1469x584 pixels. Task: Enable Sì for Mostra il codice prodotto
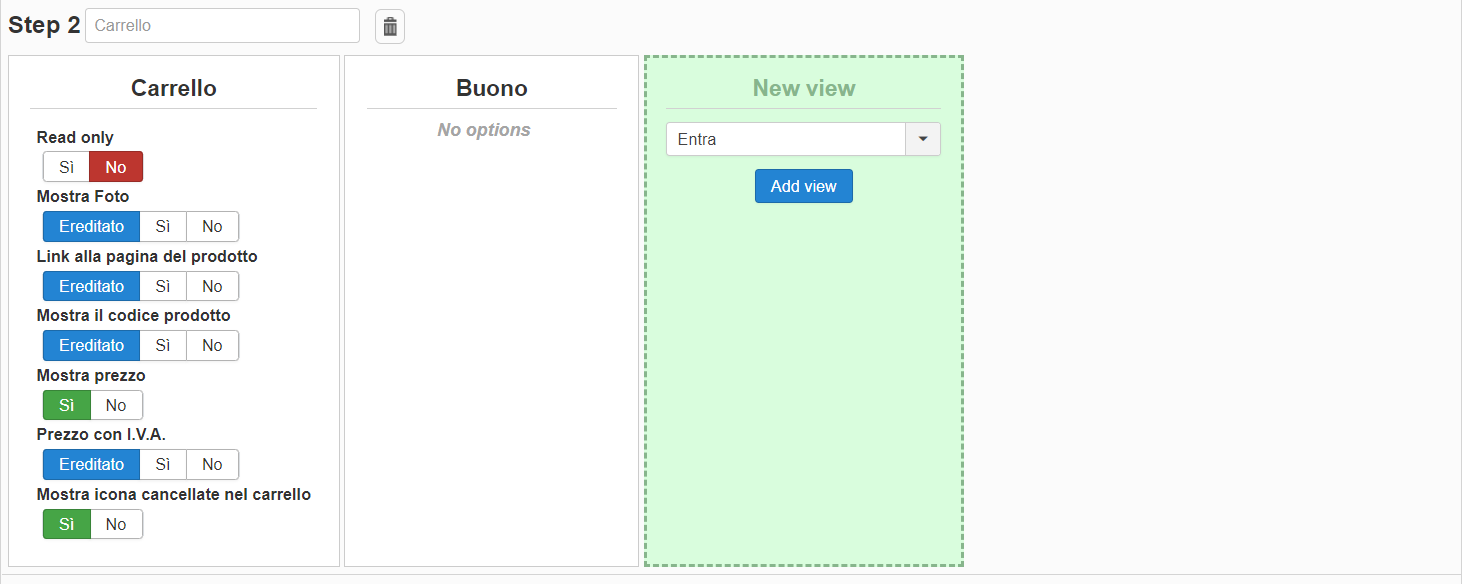pos(163,346)
